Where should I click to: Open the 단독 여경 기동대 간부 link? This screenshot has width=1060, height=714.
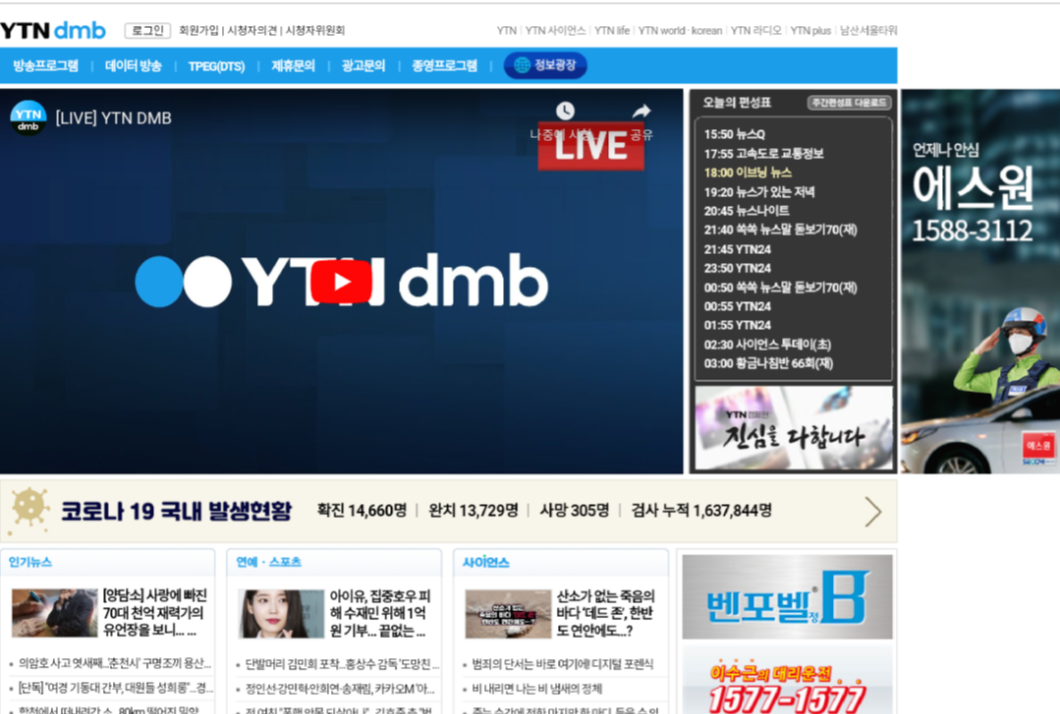[x=116, y=688]
